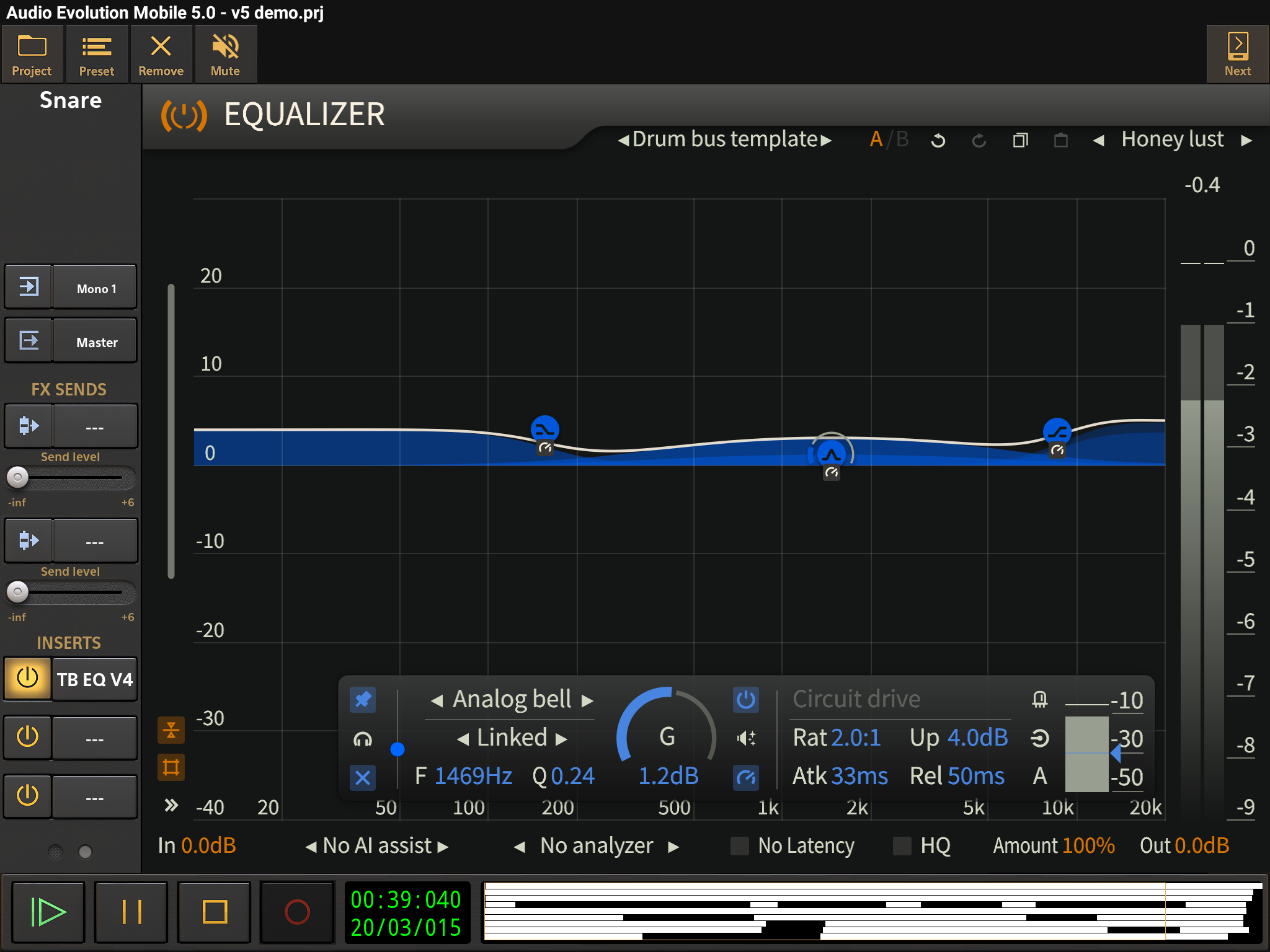The image size is (1270, 952).
Task: Switch to A state in A/B compare
Action: (x=876, y=139)
